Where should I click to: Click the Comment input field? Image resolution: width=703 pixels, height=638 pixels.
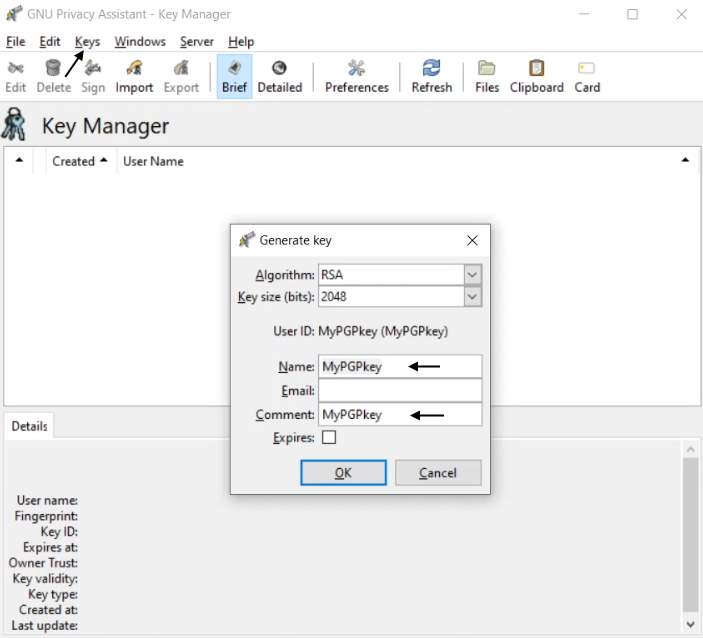point(400,414)
